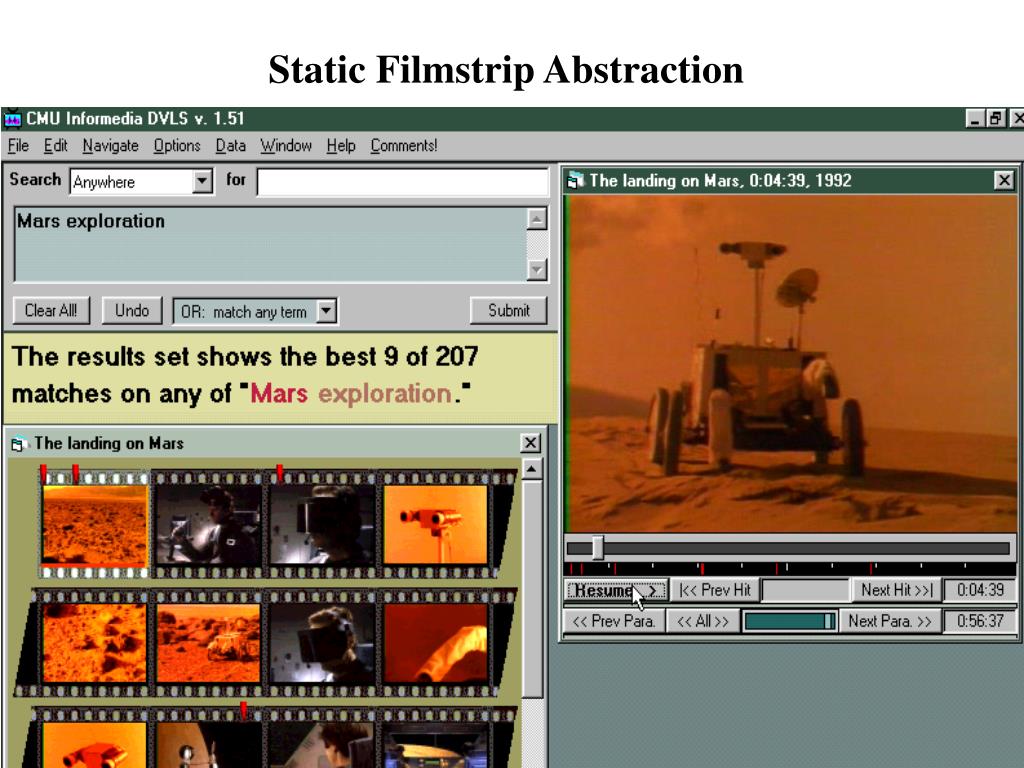Image resolution: width=1024 pixels, height=768 pixels.
Task: Click the red hit marker above headset thumbnail
Action: [280, 473]
